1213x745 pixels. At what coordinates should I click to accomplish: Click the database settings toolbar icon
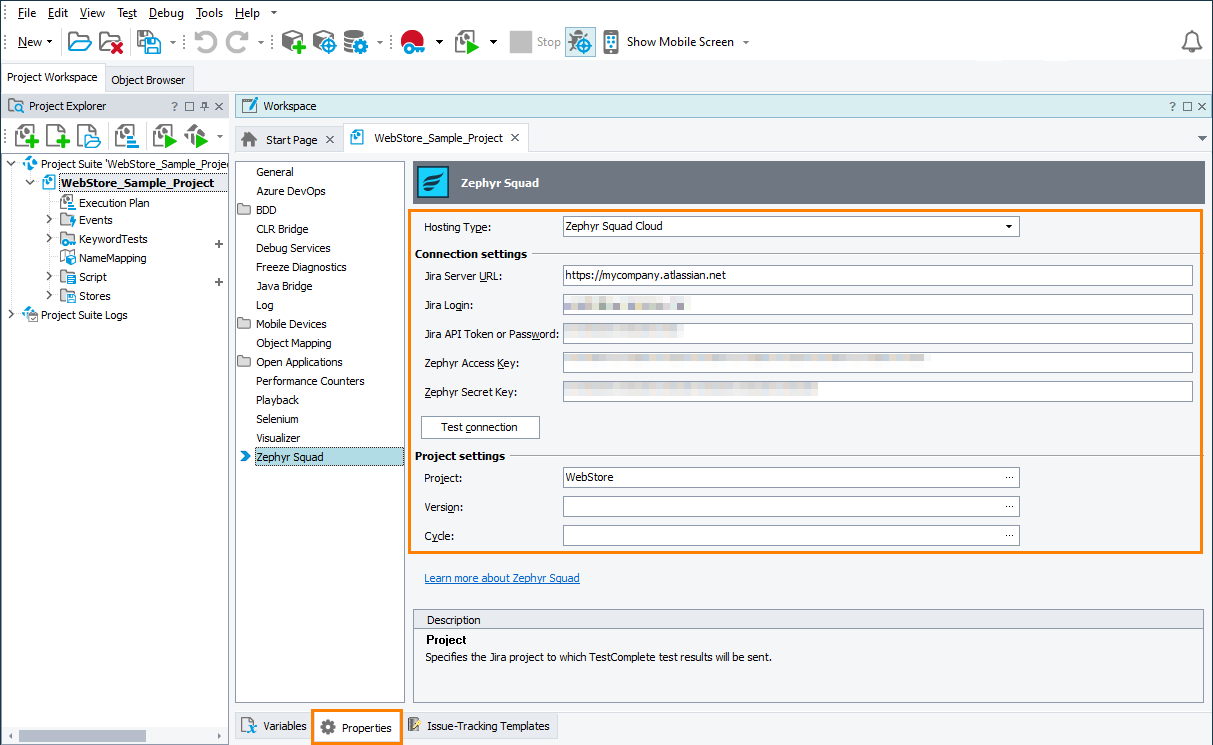[355, 42]
